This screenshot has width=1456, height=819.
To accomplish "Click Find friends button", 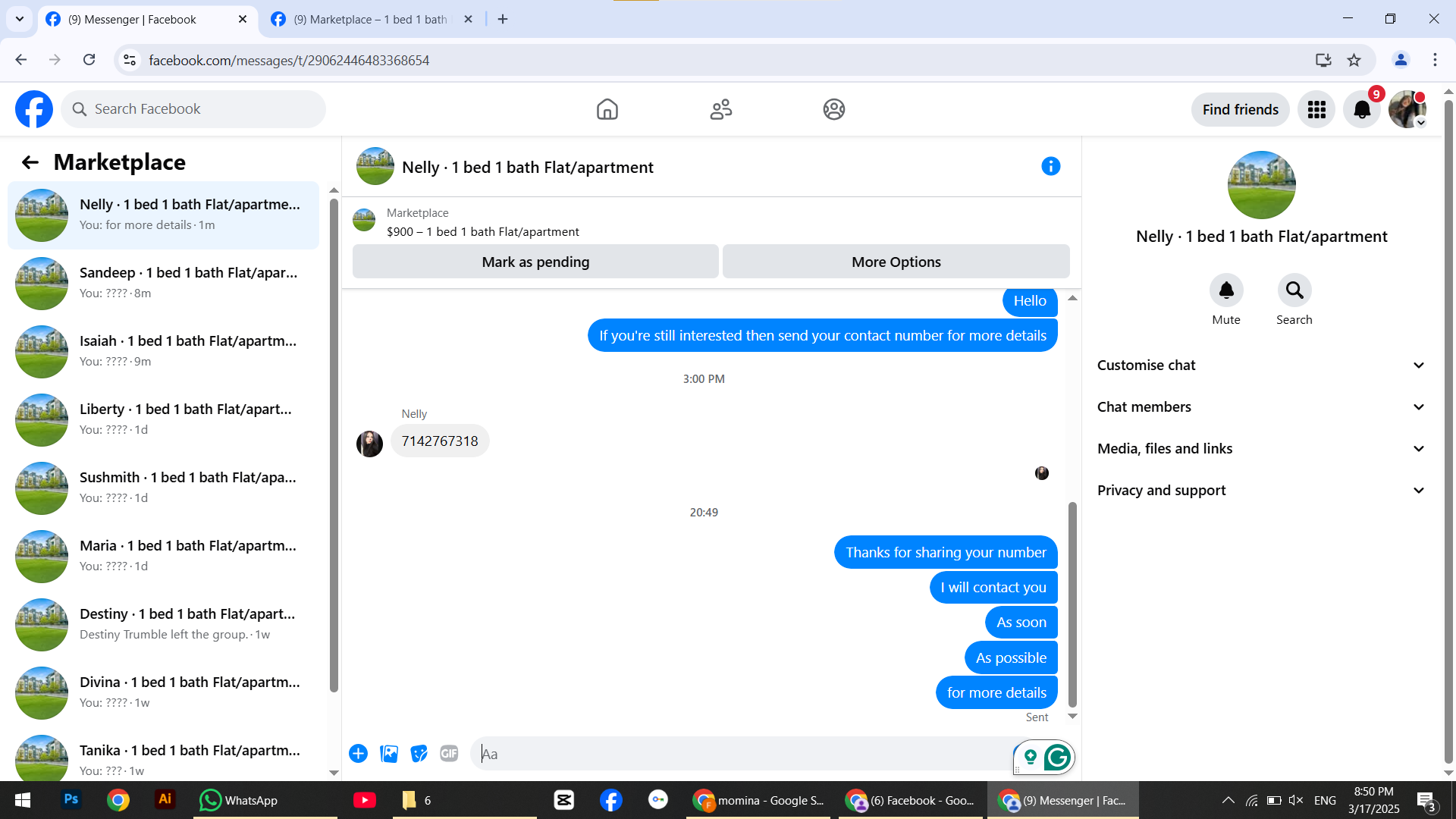I will pos(1241,110).
